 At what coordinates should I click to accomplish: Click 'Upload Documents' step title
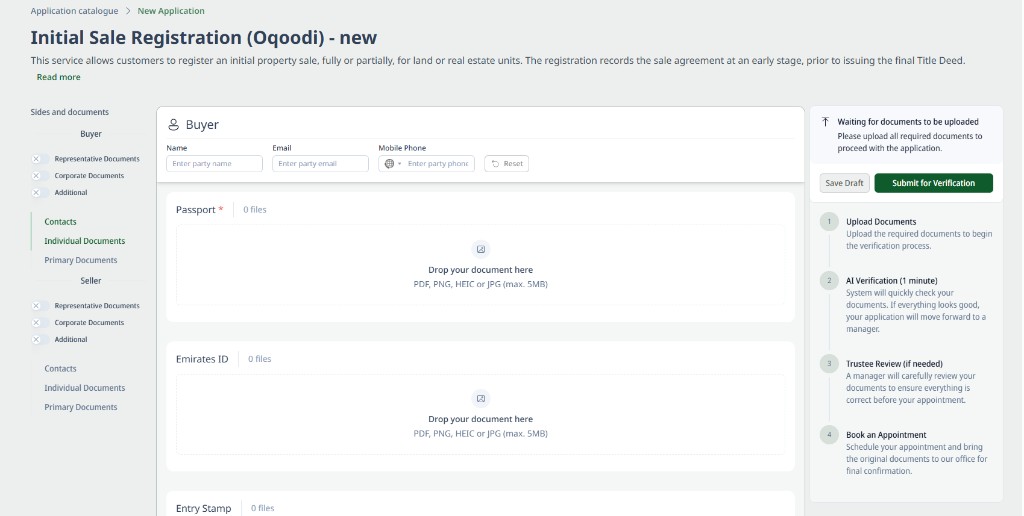point(881,222)
